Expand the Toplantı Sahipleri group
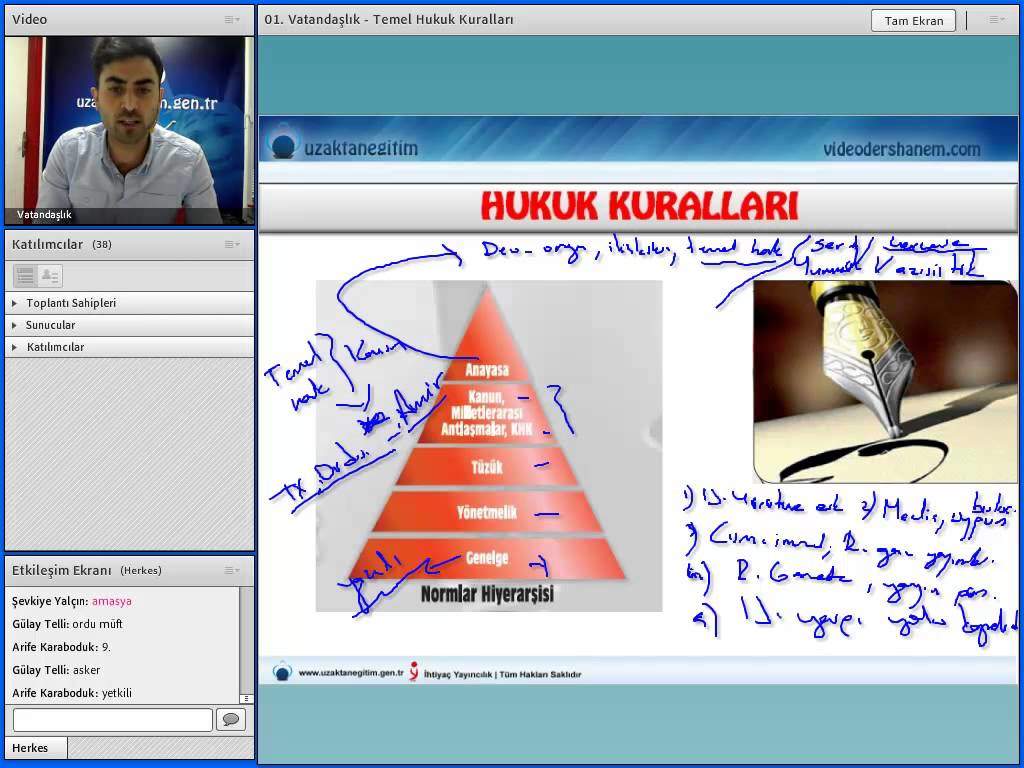The image size is (1024, 768). pyautogui.click(x=14, y=303)
